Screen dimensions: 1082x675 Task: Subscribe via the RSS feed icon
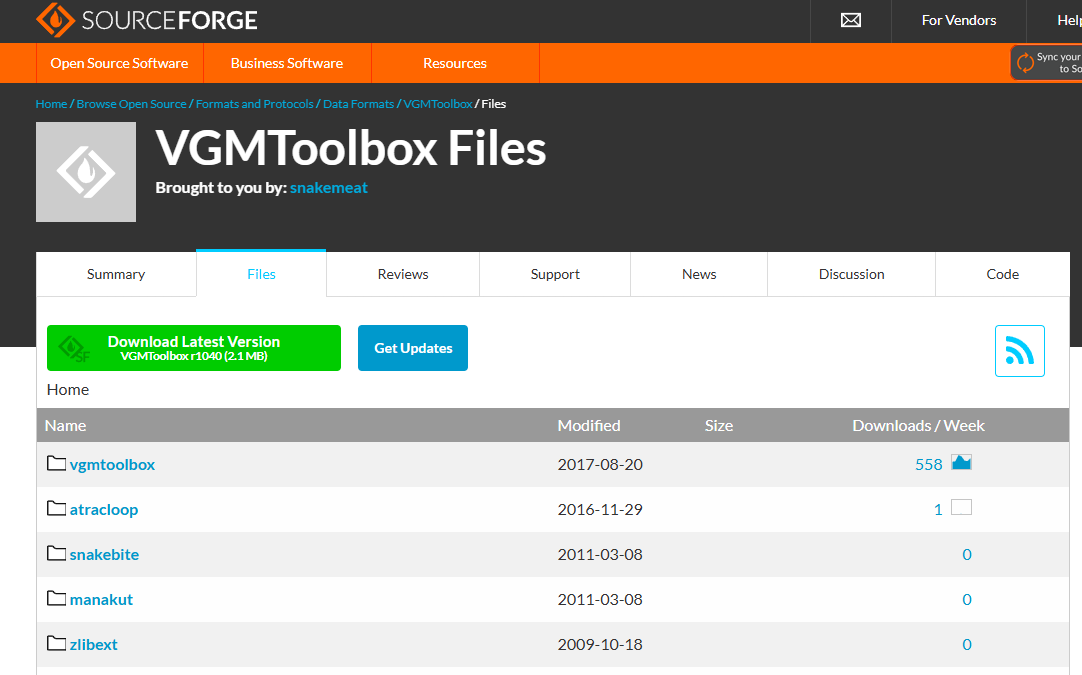click(x=1019, y=350)
